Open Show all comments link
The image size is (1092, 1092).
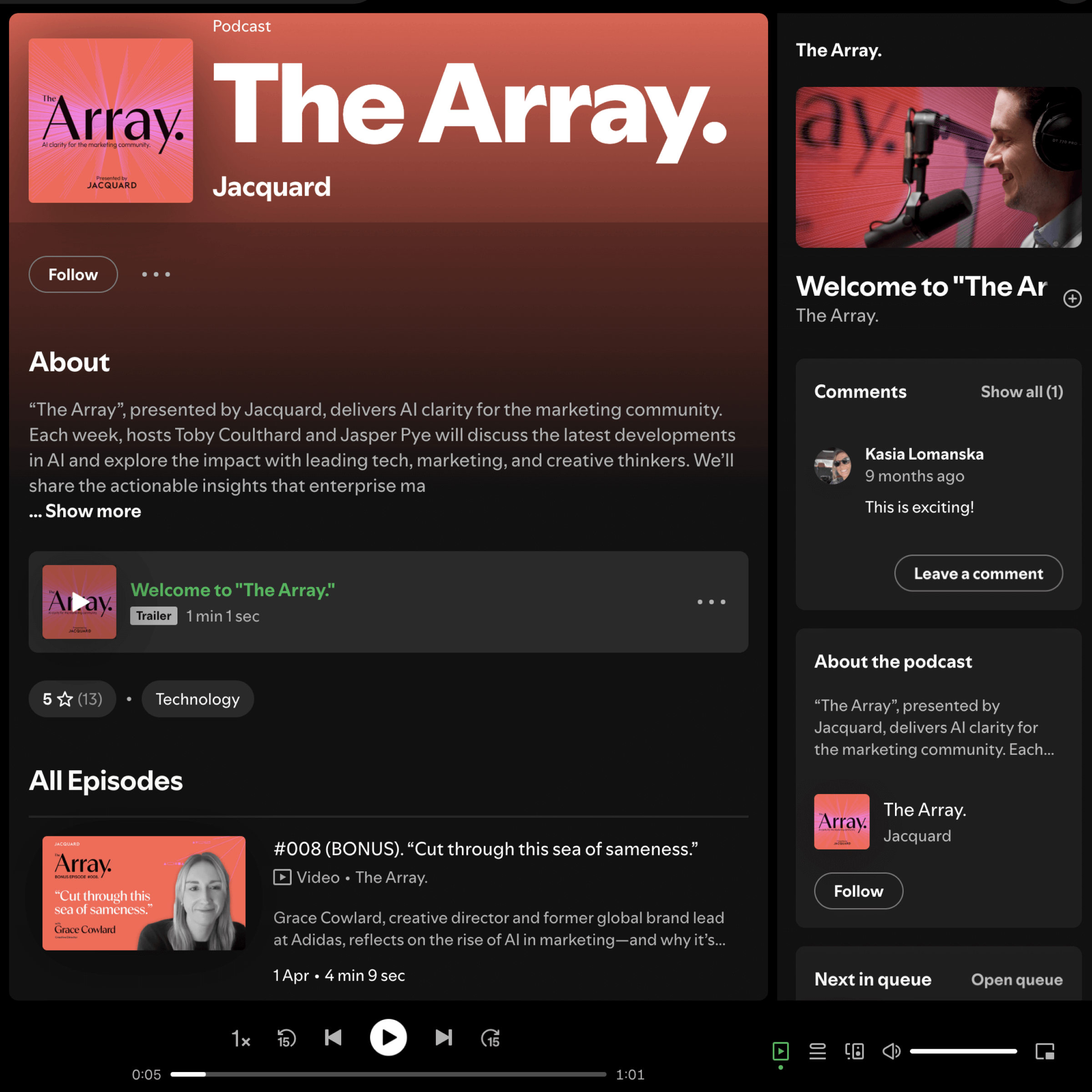1021,392
